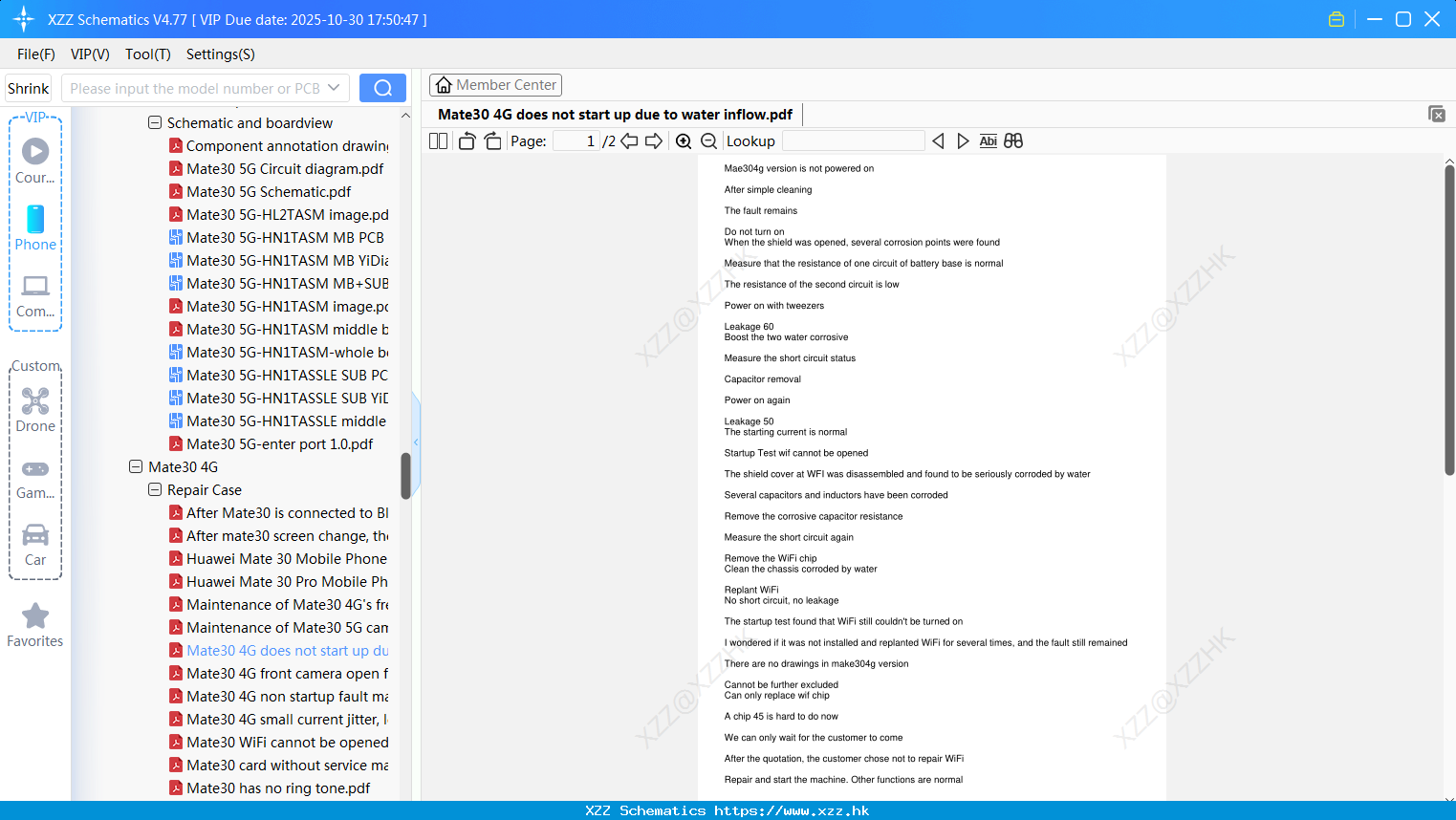
Task: Open the Tool menu
Action: [148, 54]
